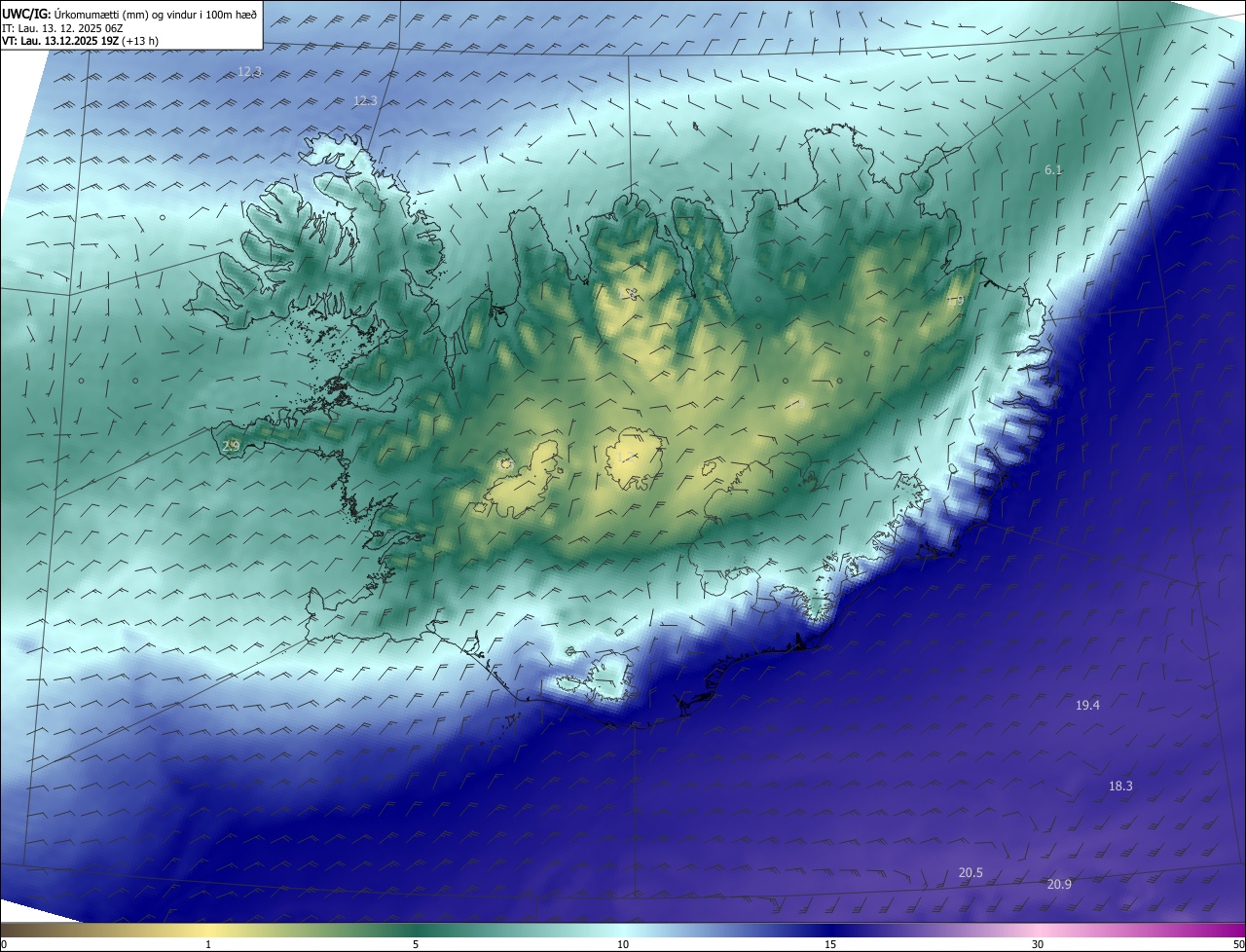
Task: Click the map value label "20.5"
Action: pos(971,872)
